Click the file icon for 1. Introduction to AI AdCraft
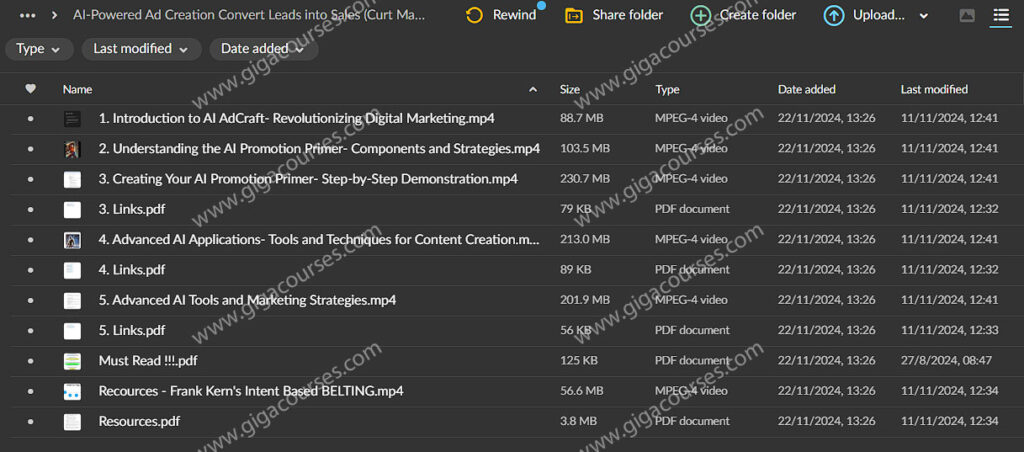Screen dimensions: 1024x452 pyautogui.click(x=72, y=119)
